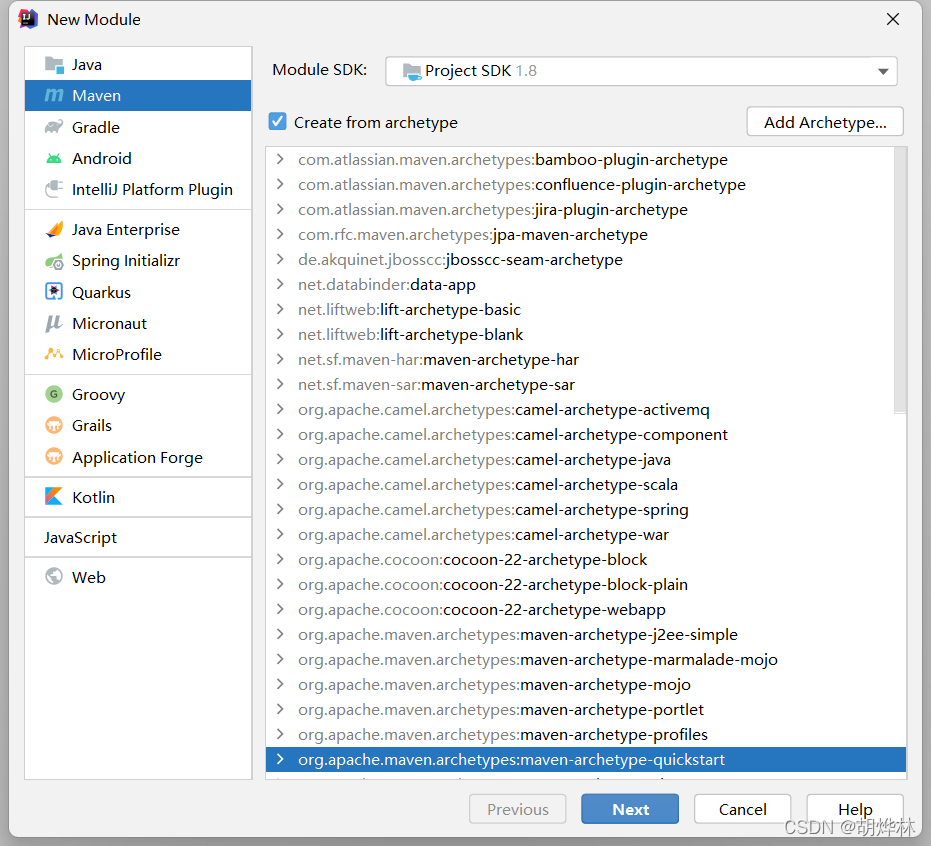Click the Grails icon
931x846 pixels.
tap(54, 425)
